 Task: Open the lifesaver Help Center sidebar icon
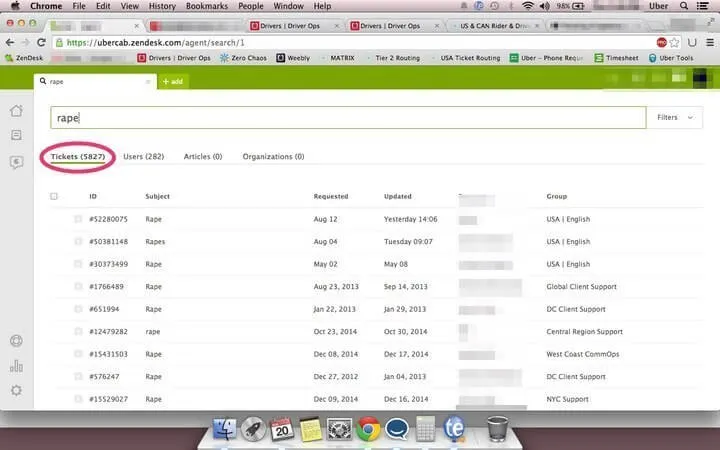point(15,341)
